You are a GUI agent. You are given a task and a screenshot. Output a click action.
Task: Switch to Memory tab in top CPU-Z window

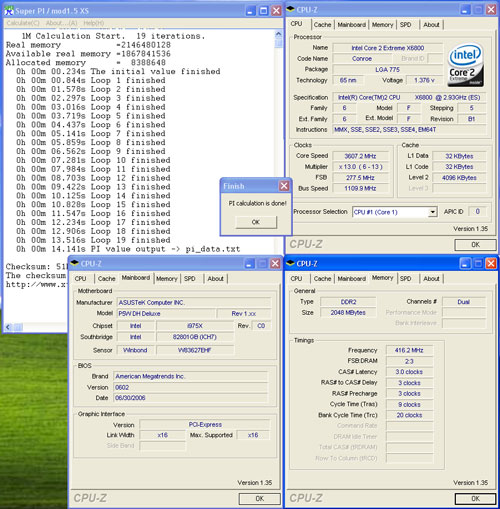pos(383,25)
